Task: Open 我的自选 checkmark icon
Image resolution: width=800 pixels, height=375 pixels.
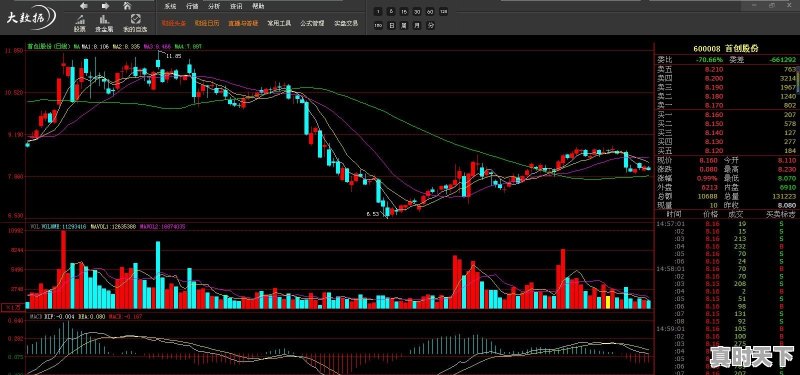Action: pyautogui.click(x=135, y=19)
